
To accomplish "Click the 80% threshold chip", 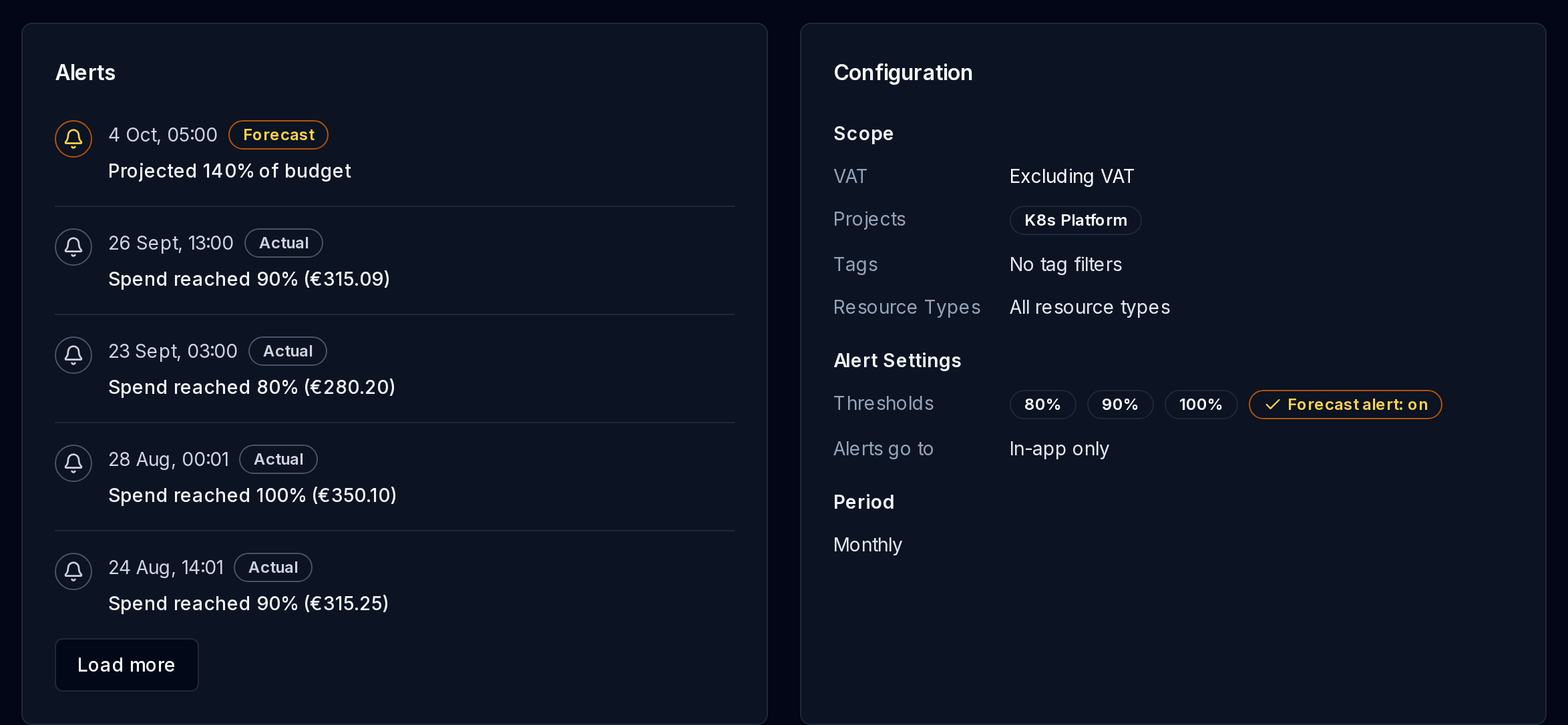I will coord(1043,405).
